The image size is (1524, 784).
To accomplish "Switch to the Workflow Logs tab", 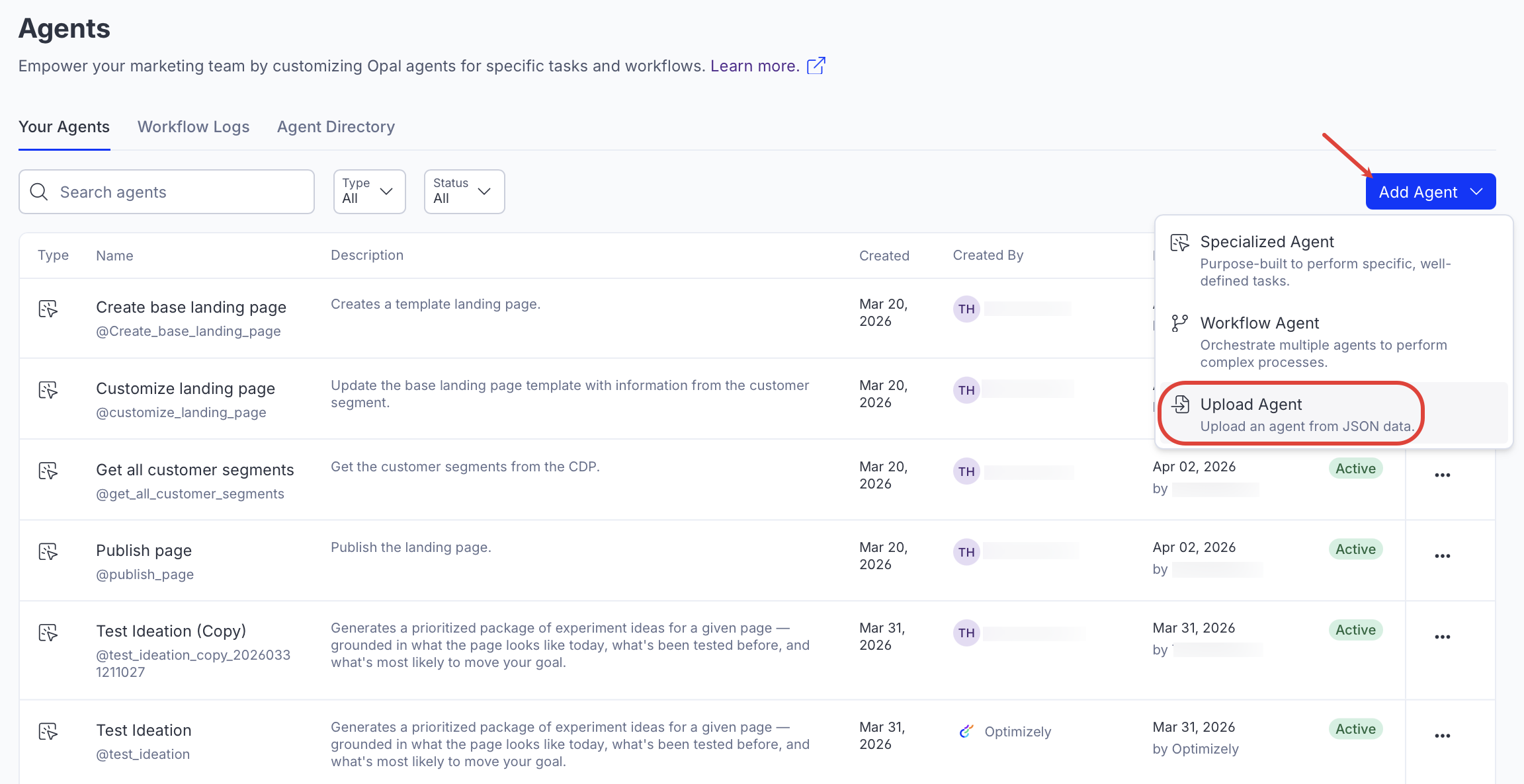I will [x=193, y=127].
